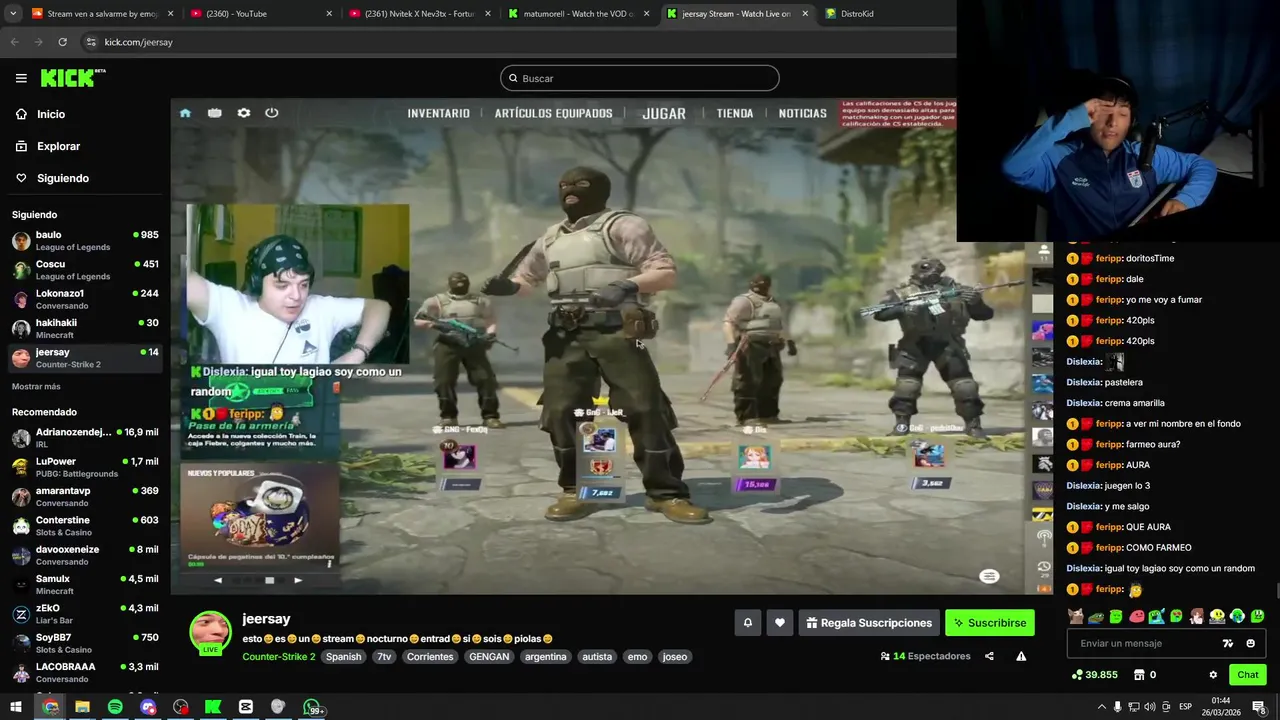This screenshot has height=720, width=1280.
Task: Click the green Chat send button
Action: pos(1248,675)
